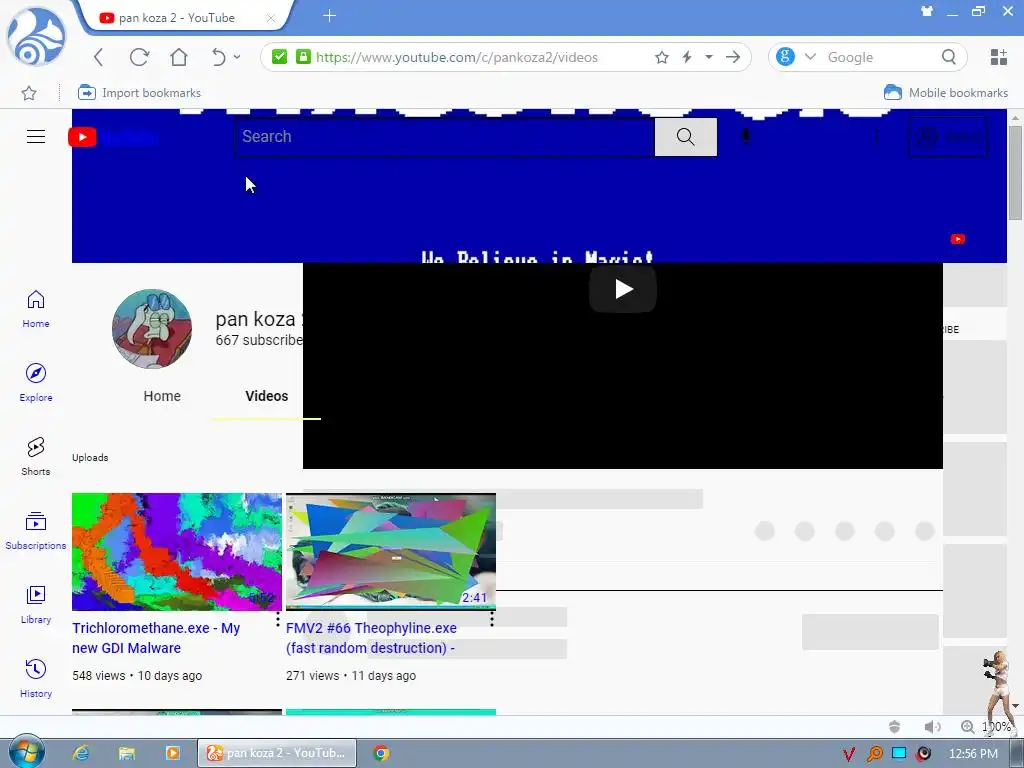
Task: Switch to the channel Home tab
Action: coord(162,396)
